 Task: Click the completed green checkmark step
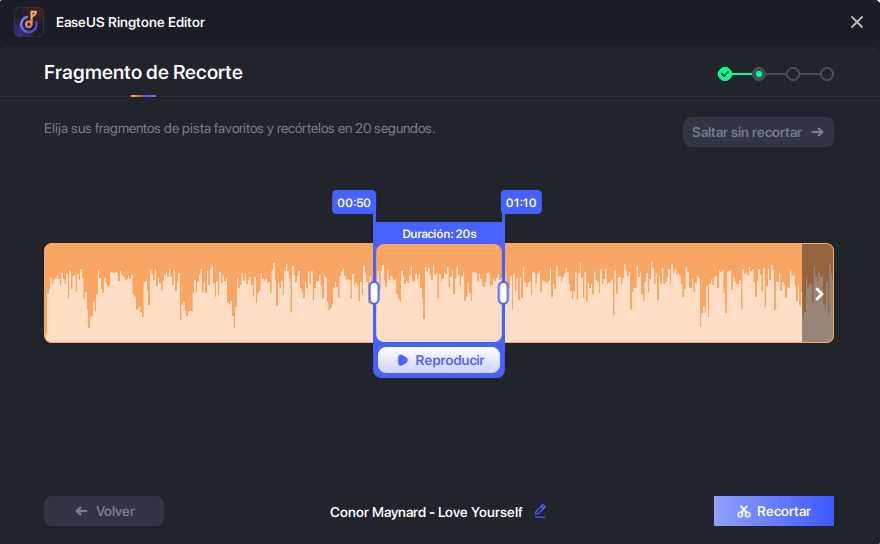[725, 74]
